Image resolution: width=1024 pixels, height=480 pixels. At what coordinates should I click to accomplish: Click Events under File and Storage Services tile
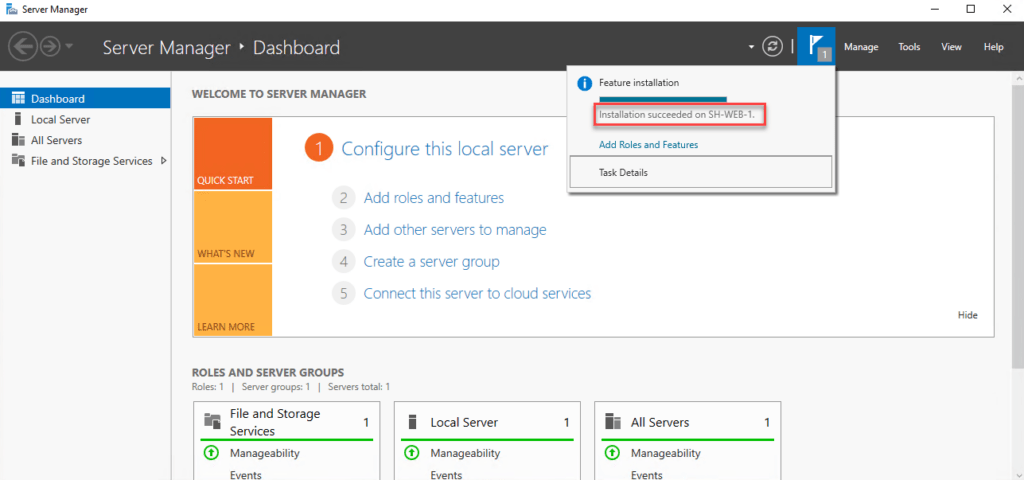coord(246,475)
